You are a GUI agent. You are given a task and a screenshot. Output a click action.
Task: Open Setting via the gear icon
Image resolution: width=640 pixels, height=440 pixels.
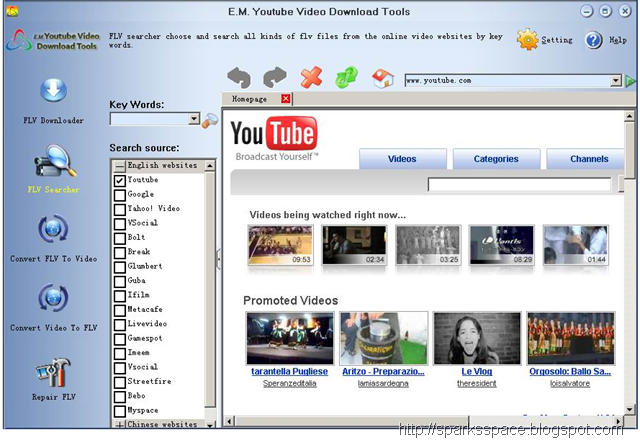[x=527, y=40]
